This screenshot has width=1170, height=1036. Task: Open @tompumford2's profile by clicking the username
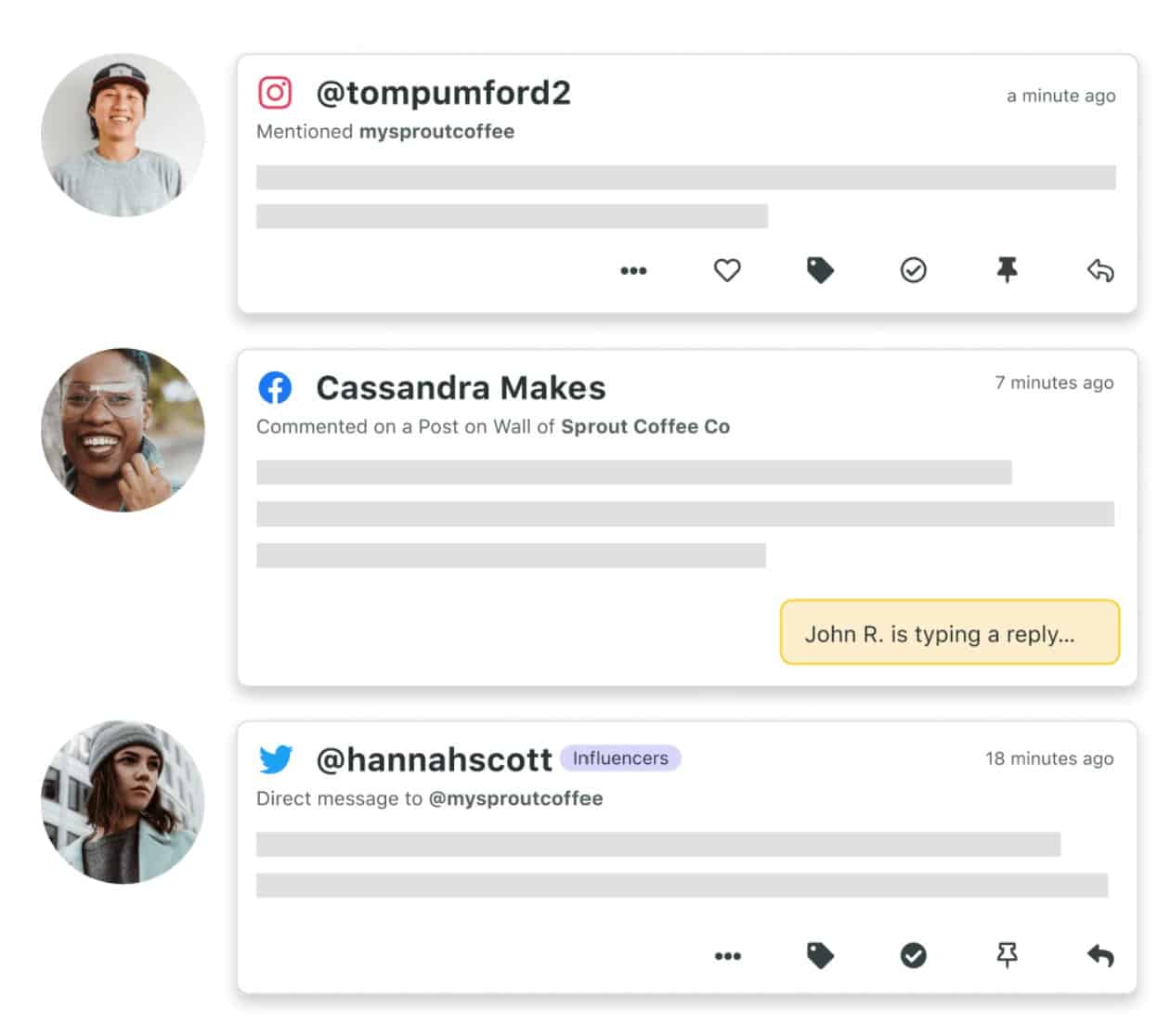444,93
